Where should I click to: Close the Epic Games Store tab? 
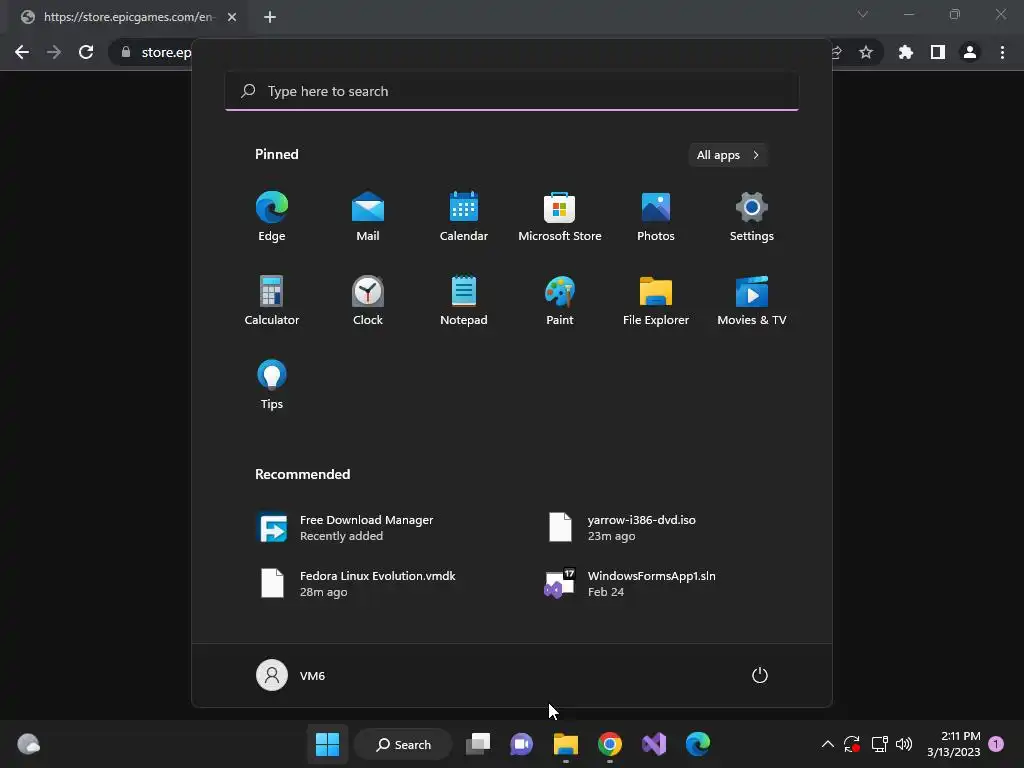[x=232, y=17]
